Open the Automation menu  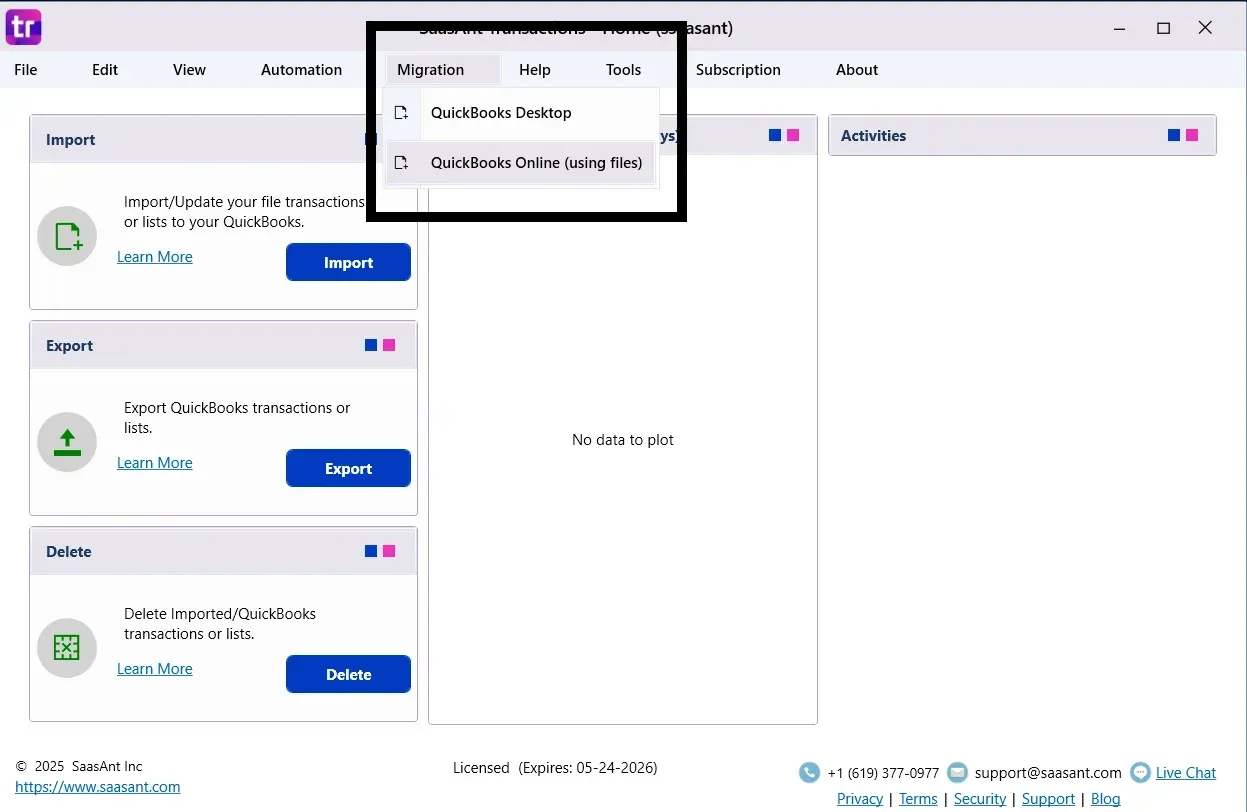[302, 70]
